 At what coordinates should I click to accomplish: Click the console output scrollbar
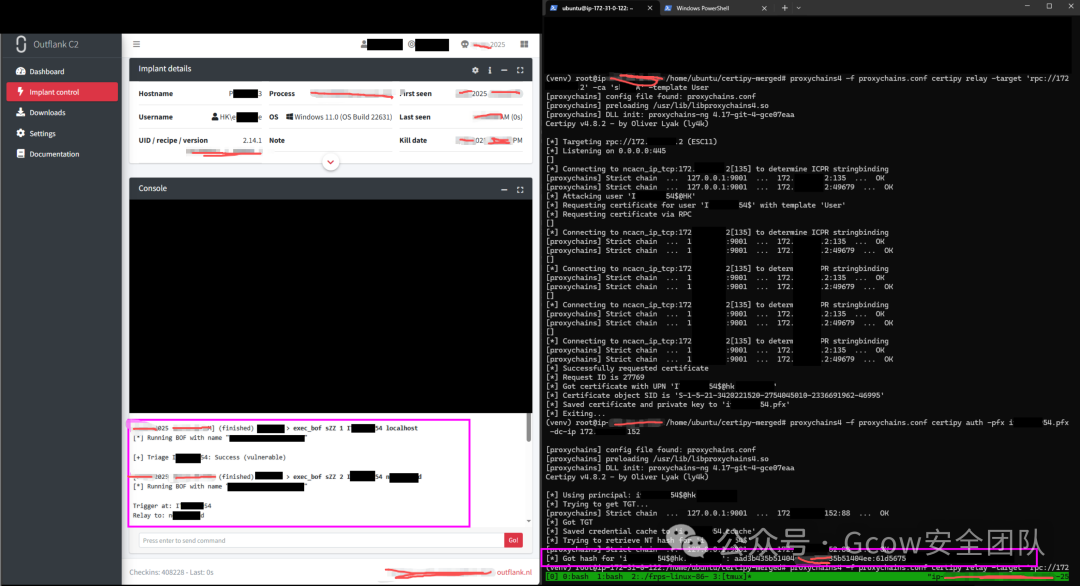[528, 428]
